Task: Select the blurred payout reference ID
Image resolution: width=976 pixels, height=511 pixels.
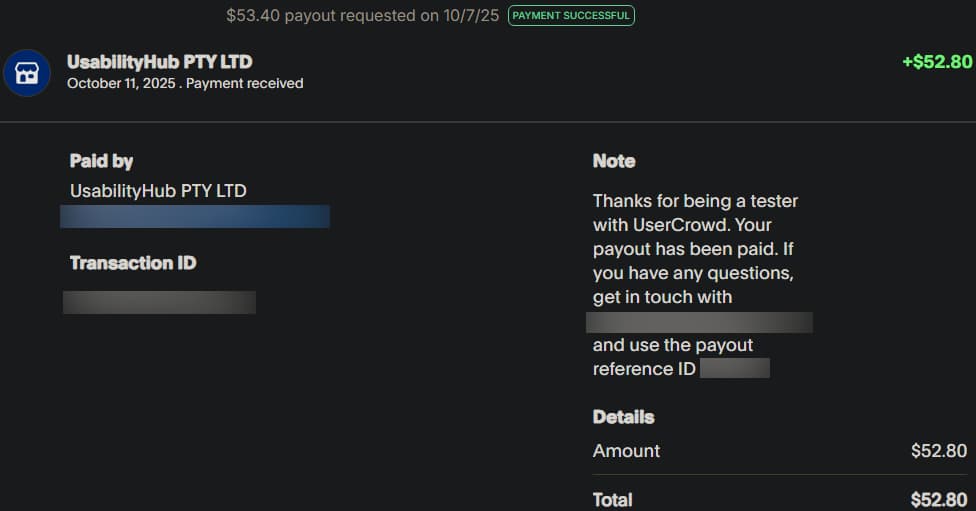Action: pyautogui.click(x=735, y=369)
